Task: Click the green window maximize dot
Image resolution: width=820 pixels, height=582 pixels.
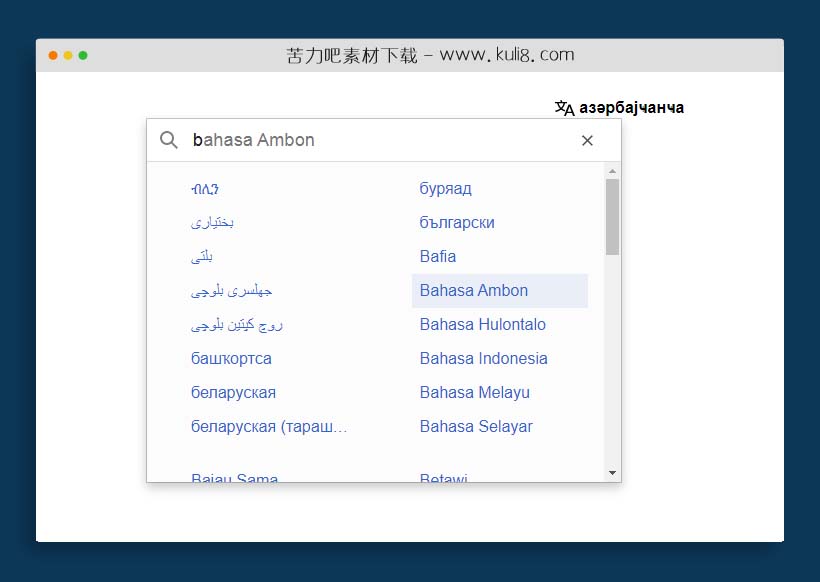Action: click(x=83, y=55)
